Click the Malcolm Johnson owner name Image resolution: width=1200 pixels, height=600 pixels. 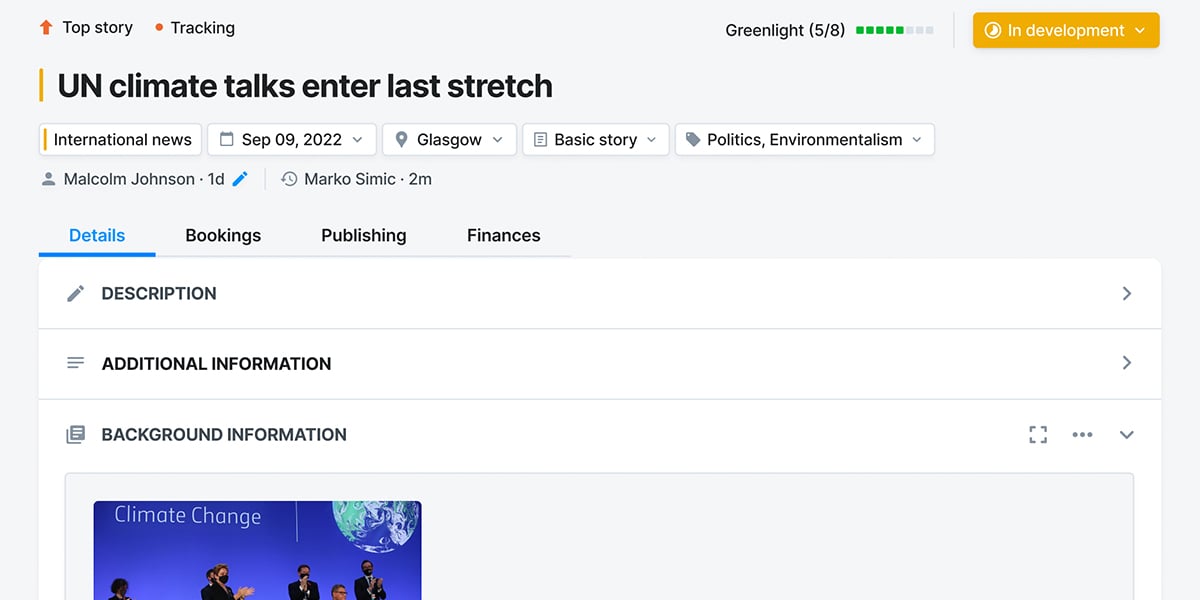129,179
